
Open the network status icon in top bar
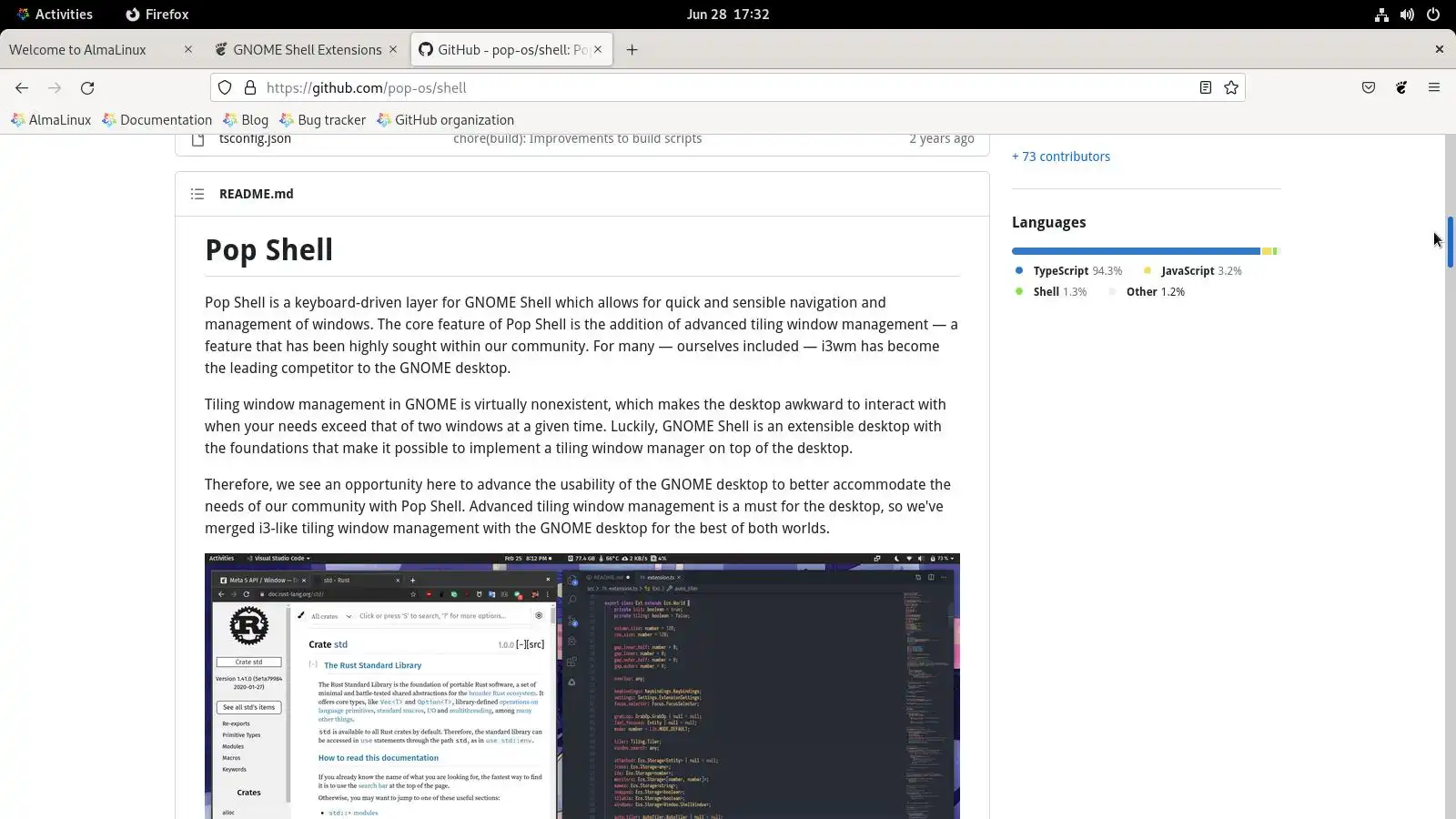[1381, 15]
